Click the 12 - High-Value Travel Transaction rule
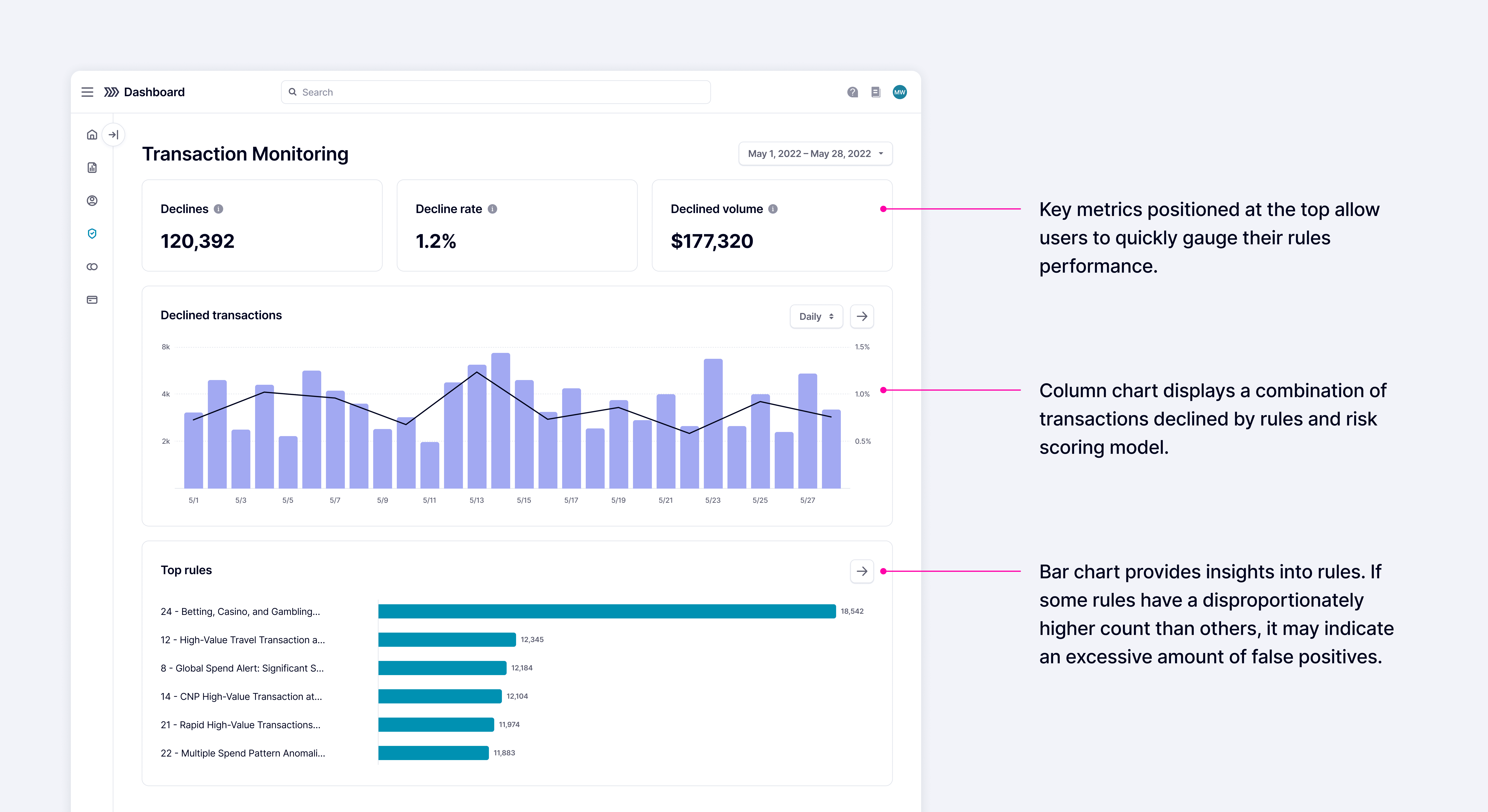This screenshot has width=1488, height=812. tap(243, 640)
